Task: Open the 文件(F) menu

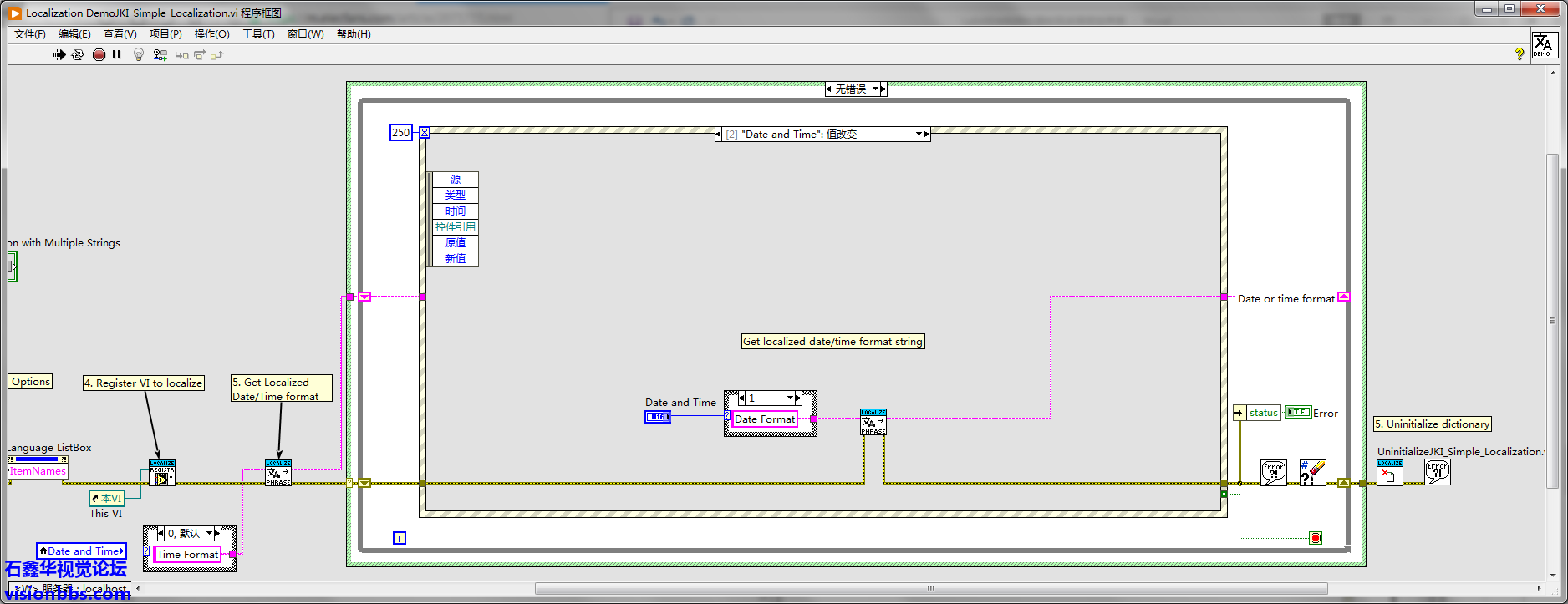Action: click(30, 34)
